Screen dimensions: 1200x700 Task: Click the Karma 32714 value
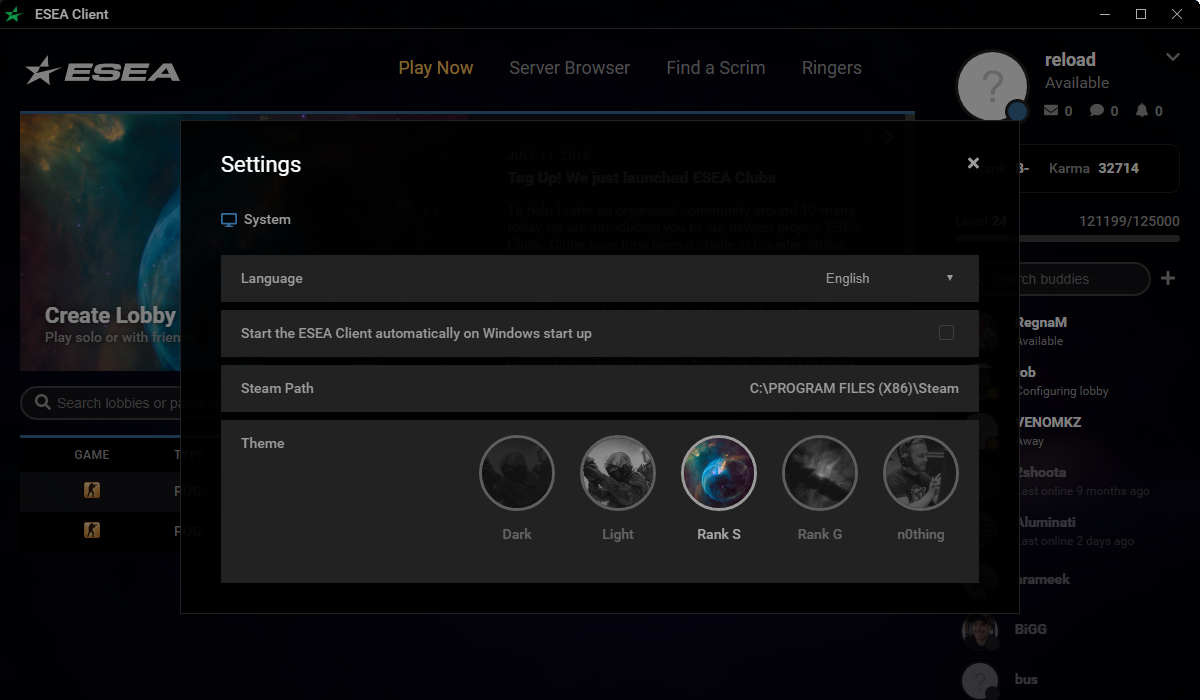click(1118, 168)
